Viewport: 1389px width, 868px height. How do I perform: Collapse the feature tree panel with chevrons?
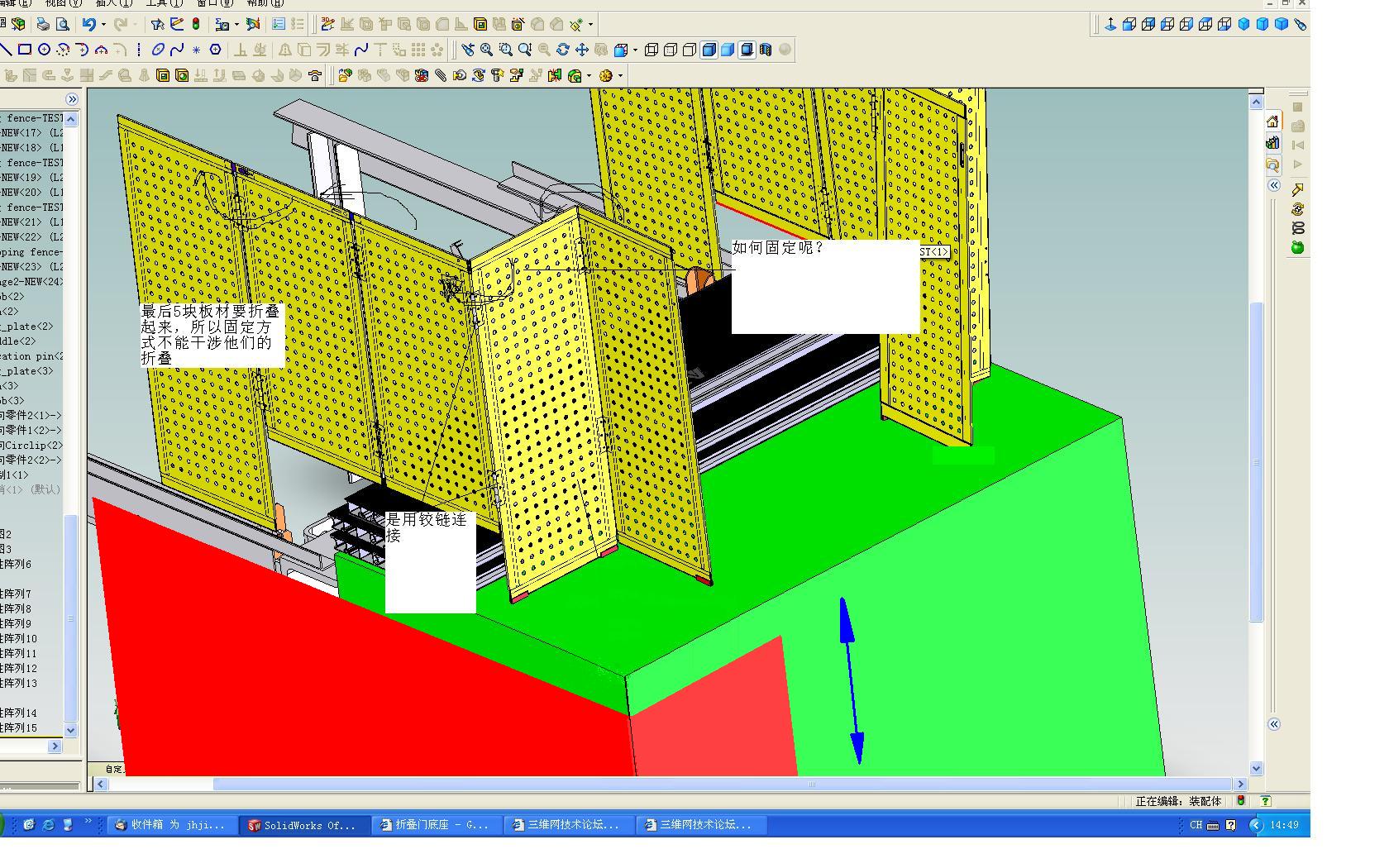pyautogui.click(x=72, y=99)
